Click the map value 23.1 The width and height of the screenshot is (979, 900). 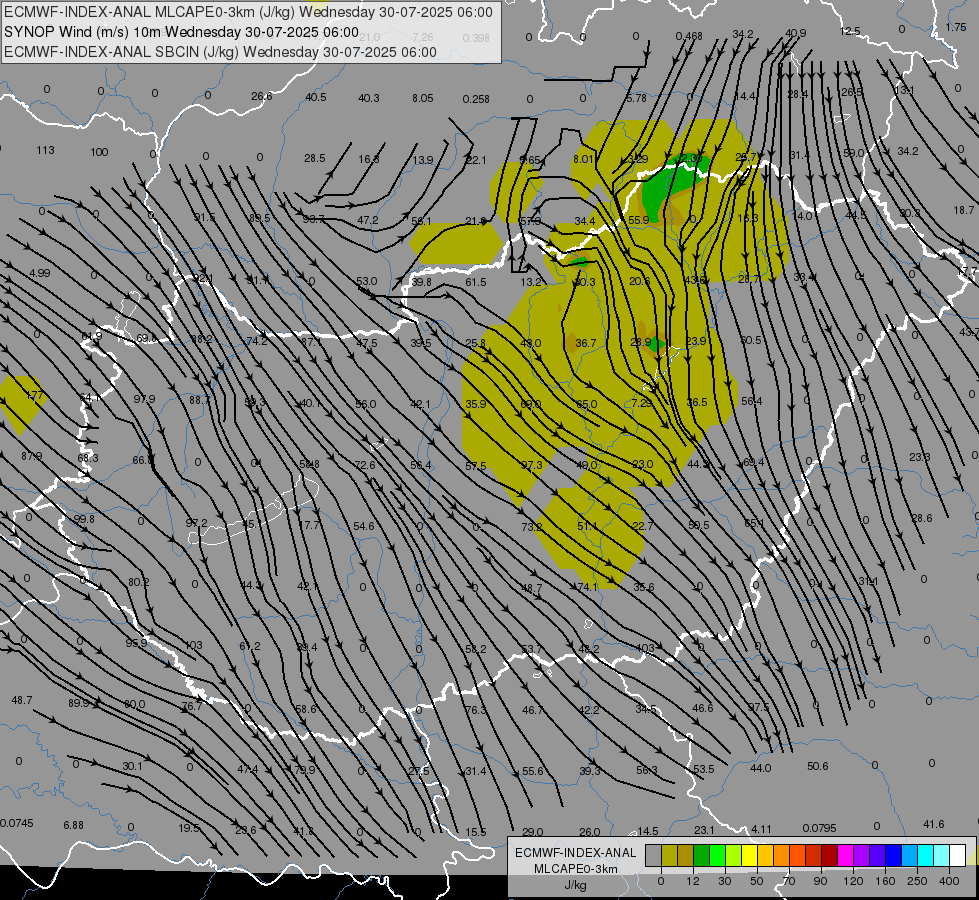tap(704, 830)
